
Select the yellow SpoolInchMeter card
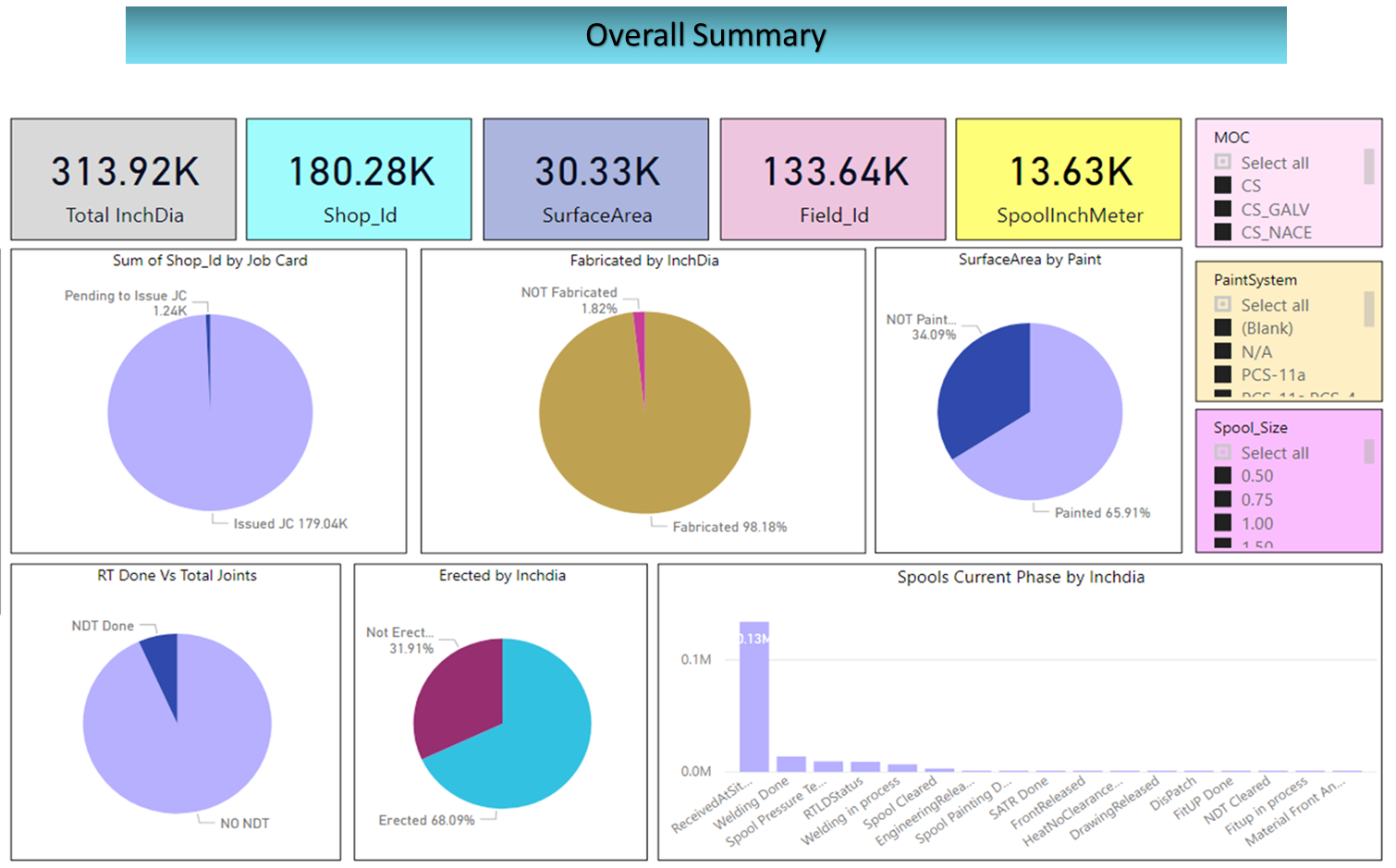(x=1069, y=179)
